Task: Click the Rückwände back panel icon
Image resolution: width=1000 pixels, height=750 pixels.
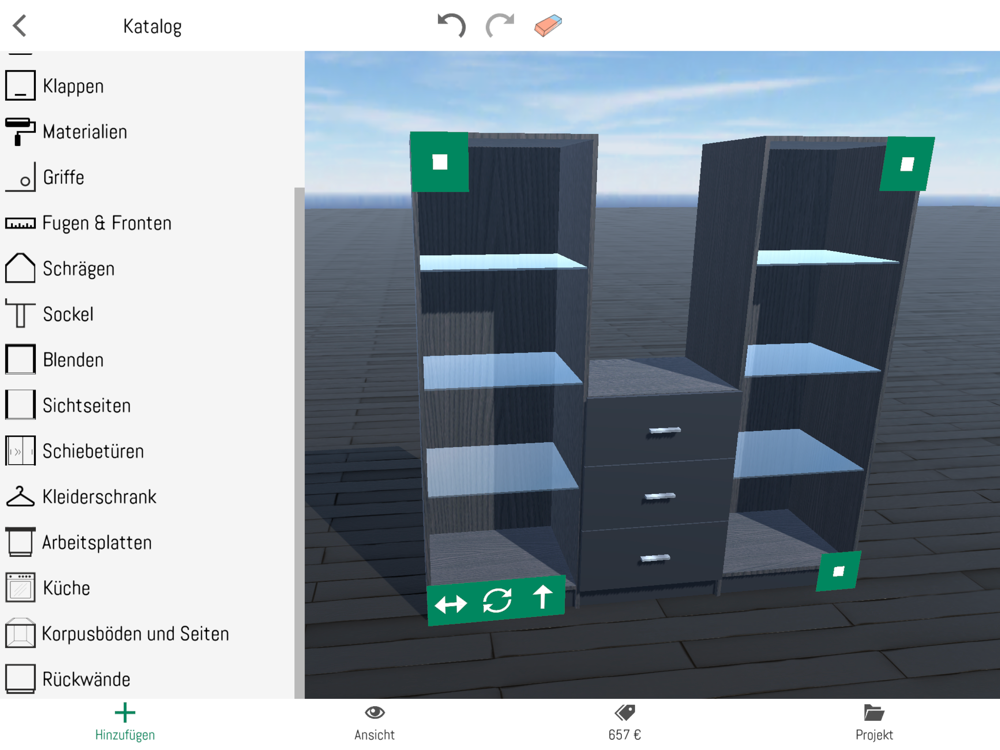Action: (20, 679)
